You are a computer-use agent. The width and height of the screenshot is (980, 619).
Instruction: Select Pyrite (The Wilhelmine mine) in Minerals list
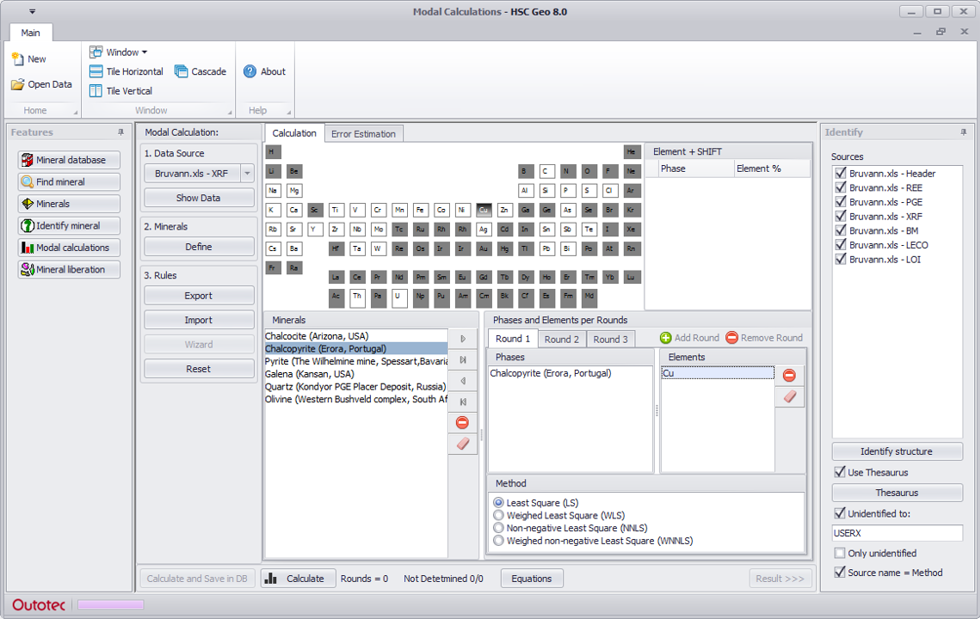[x=356, y=361]
